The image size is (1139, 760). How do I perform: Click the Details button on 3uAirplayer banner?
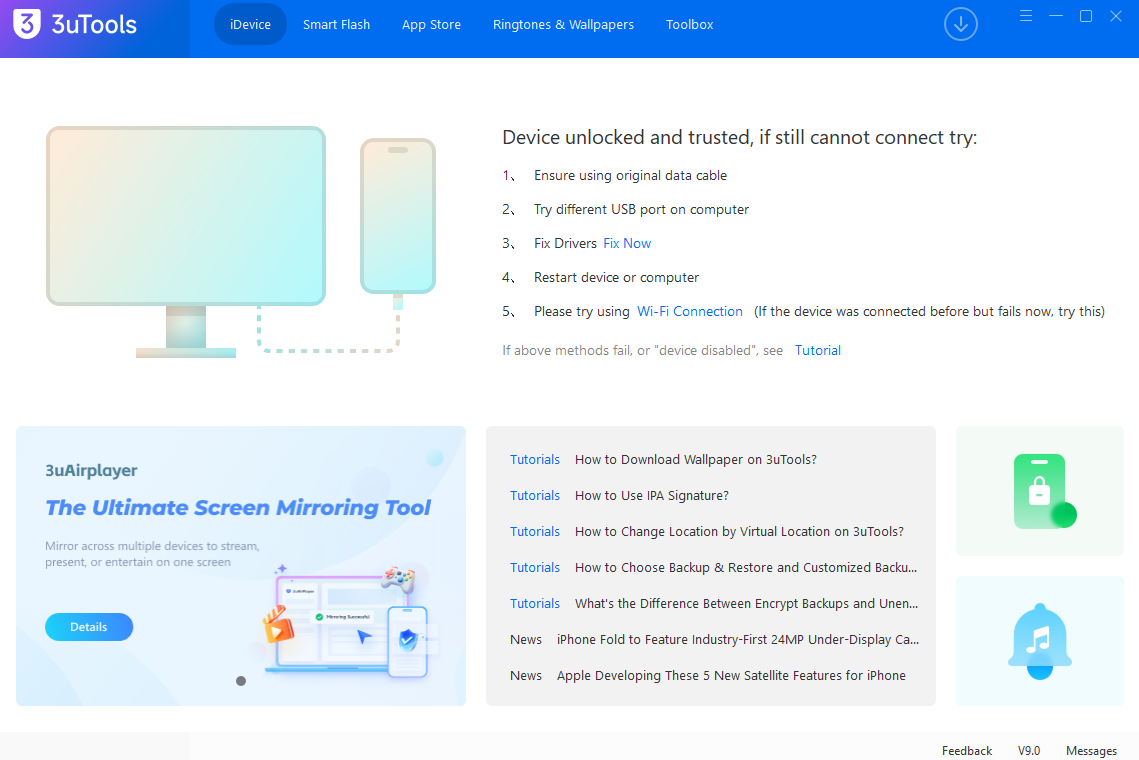pyautogui.click(x=89, y=627)
